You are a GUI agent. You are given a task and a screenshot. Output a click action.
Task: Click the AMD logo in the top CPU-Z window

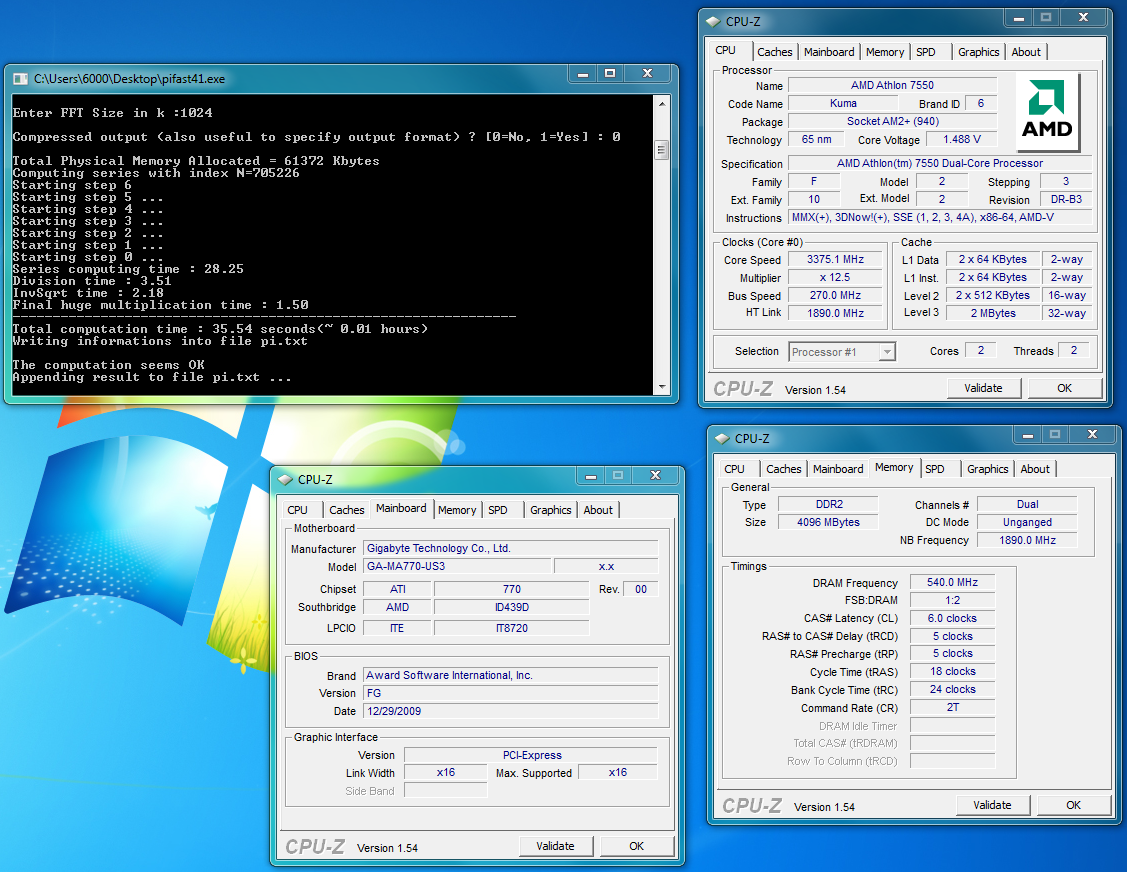click(x=1046, y=109)
